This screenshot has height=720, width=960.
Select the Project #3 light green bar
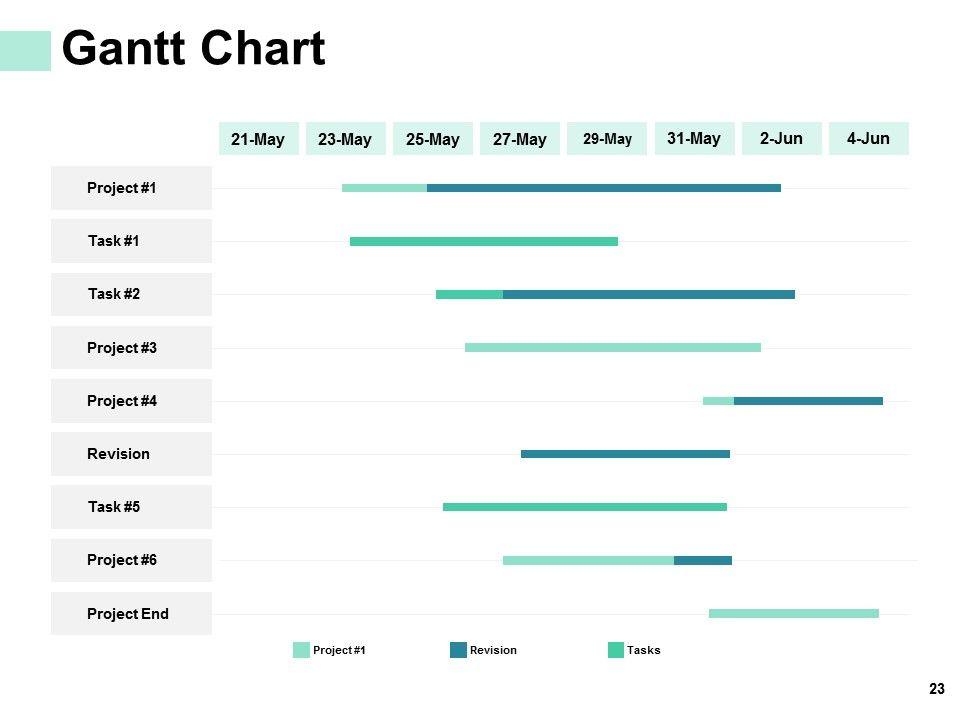click(x=612, y=348)
